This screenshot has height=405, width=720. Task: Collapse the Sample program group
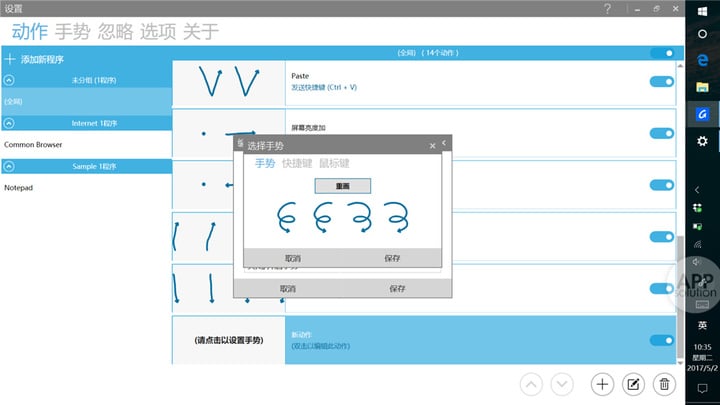(9, 166)
